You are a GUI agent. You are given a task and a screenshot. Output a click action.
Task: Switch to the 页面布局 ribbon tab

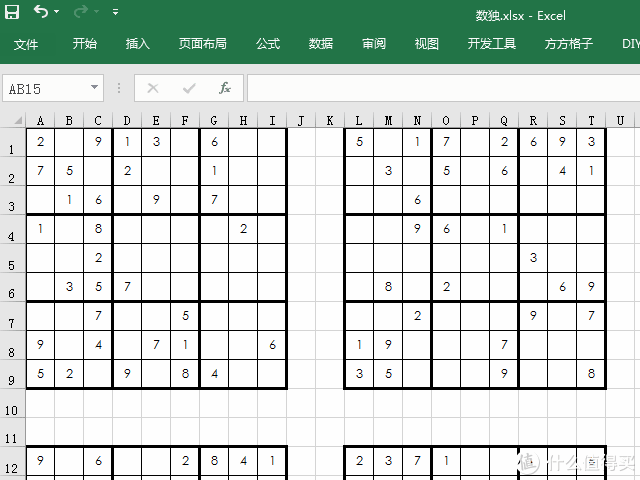tap(203, 43)
